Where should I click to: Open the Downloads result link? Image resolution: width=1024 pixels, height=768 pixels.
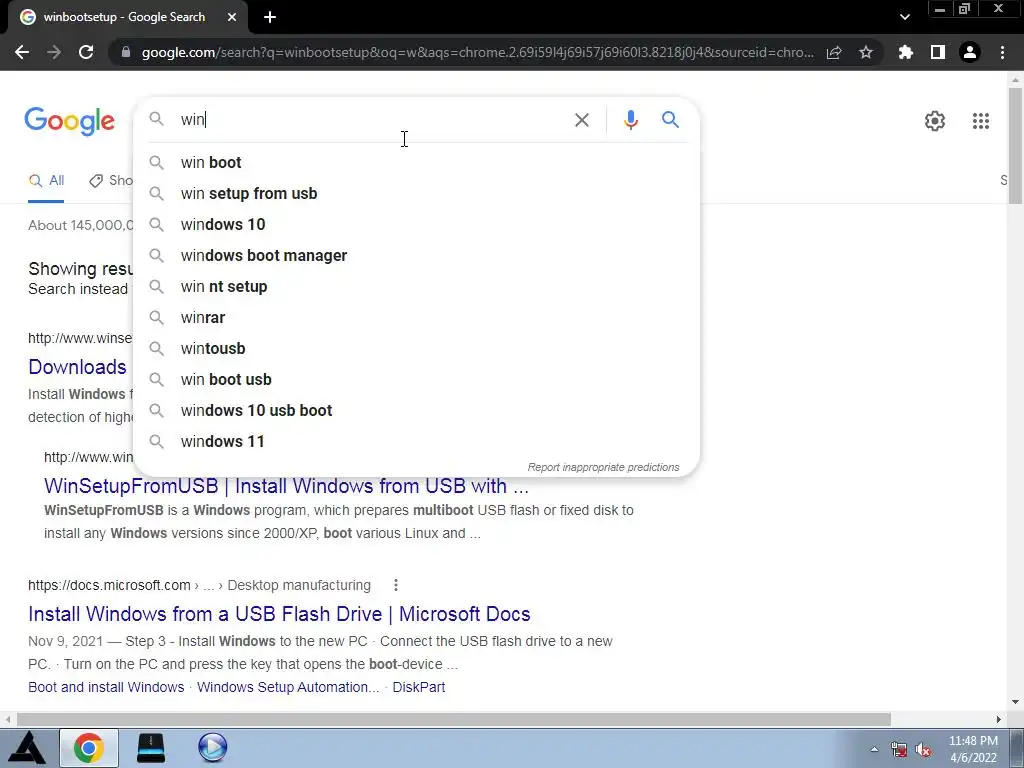tap(78, 367)
